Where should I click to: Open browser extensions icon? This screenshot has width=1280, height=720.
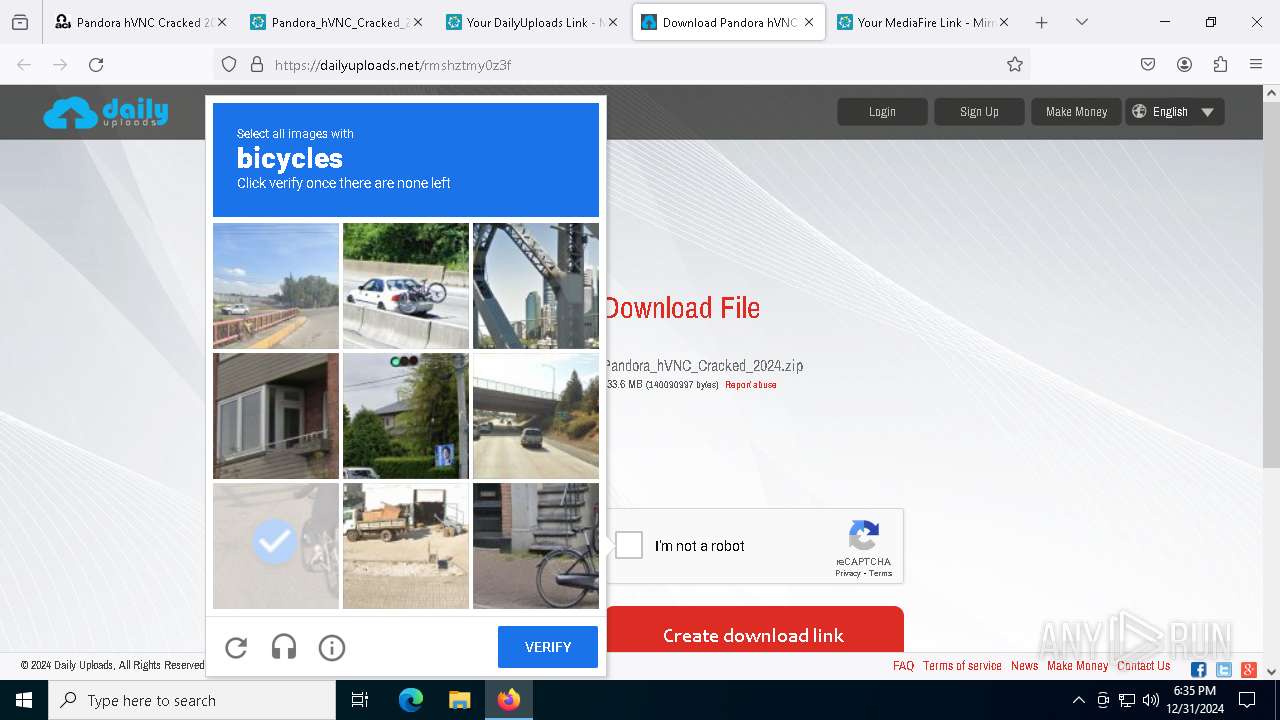(x=1220, y=65)
